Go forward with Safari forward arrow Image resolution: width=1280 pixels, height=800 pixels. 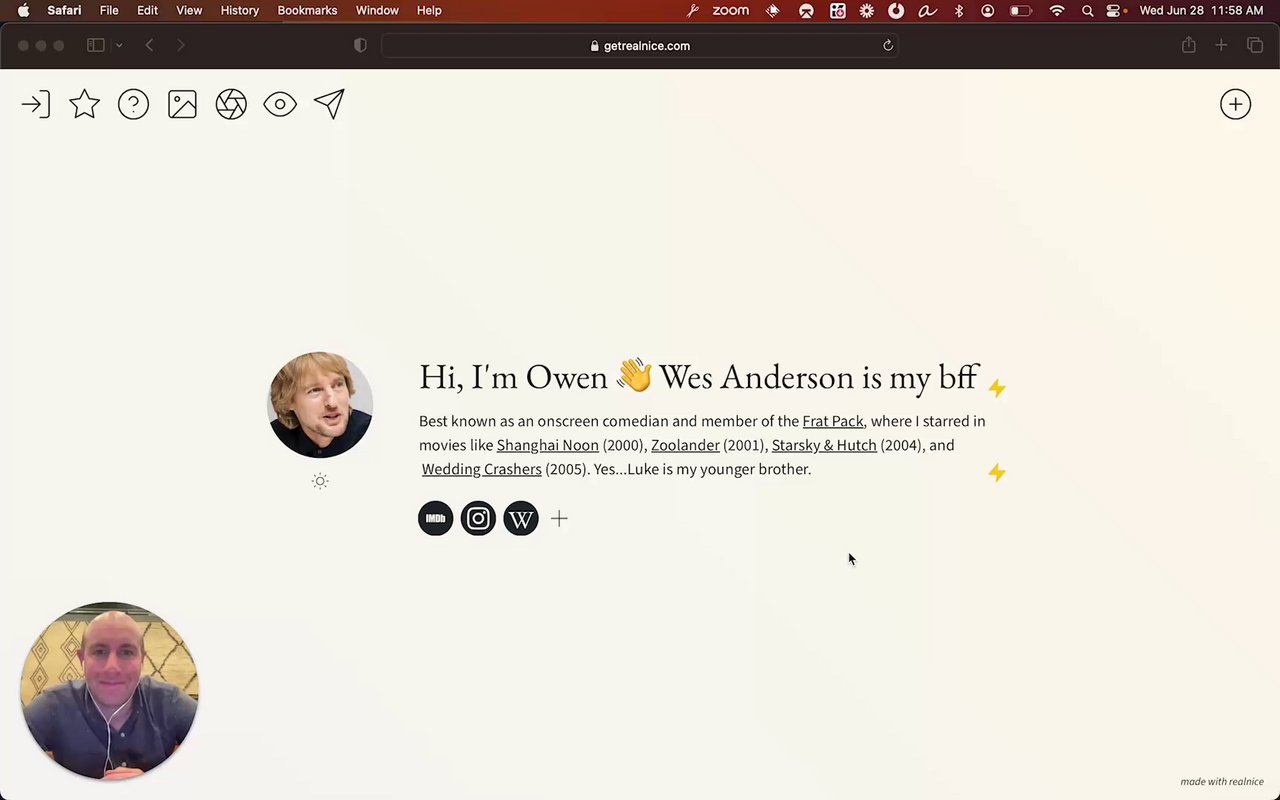click(x=180, y=45)
